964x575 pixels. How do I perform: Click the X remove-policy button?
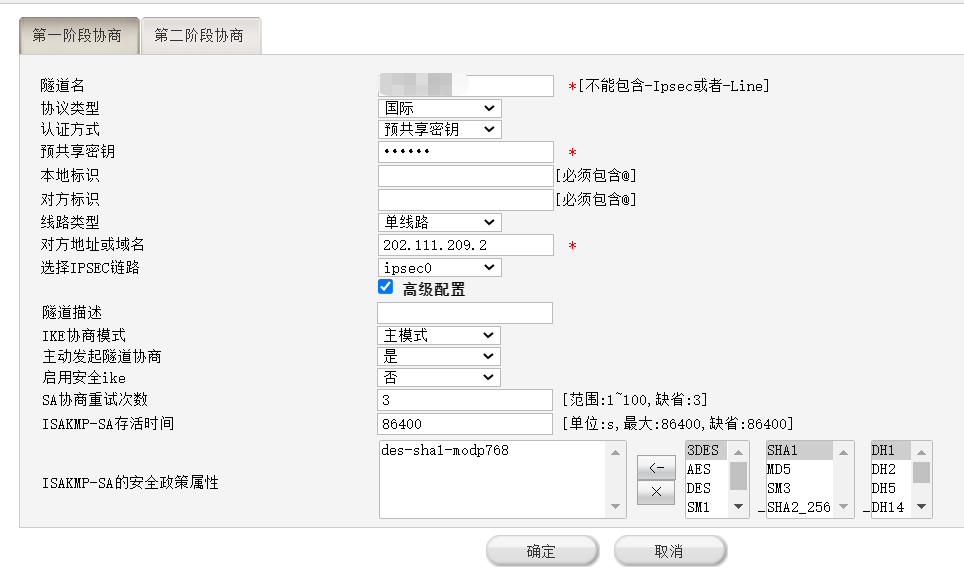(x=656, y=492)
